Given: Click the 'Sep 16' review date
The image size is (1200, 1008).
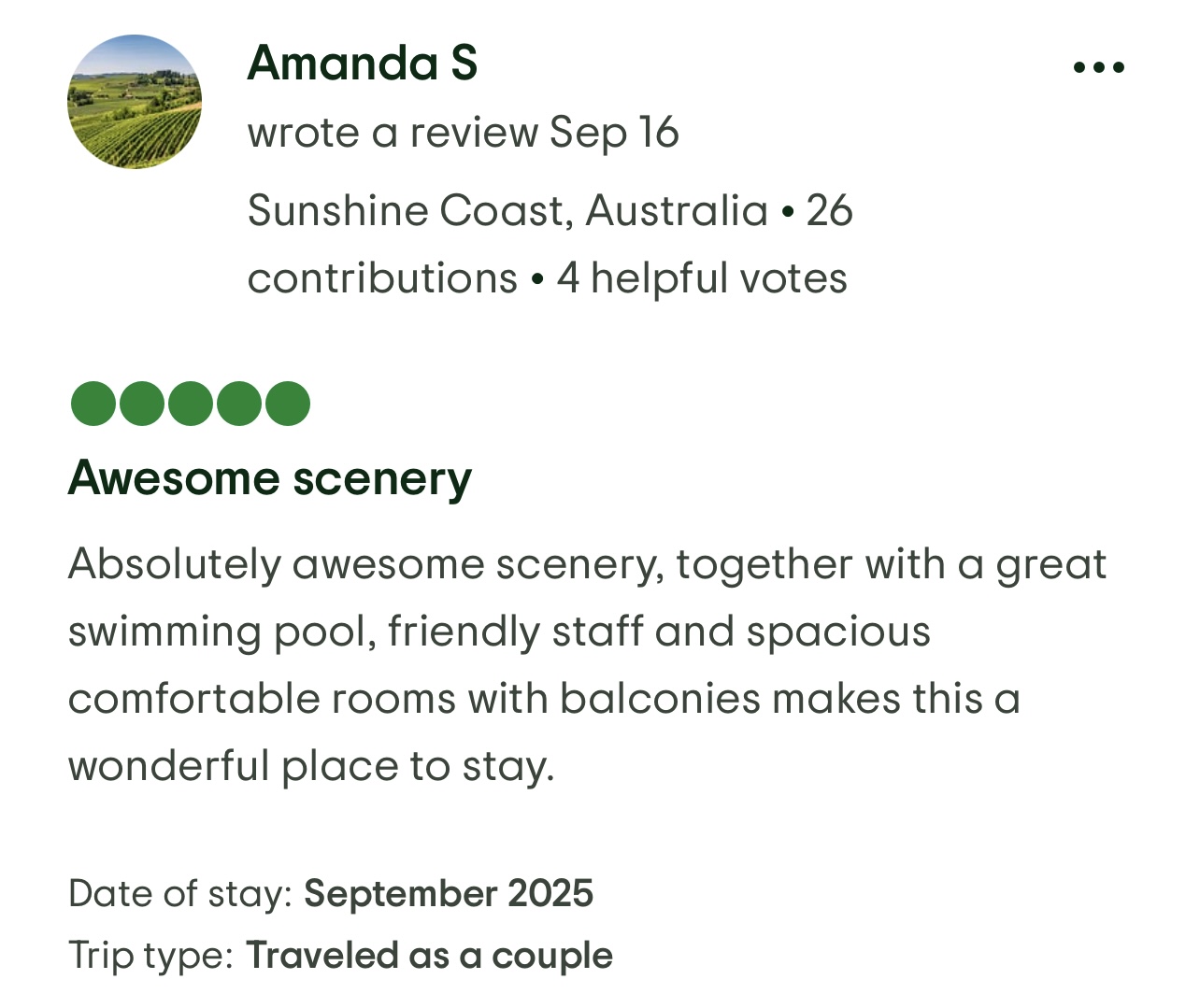Looking at the screenshot, I should pyautogui.click(x=613, y=133).
